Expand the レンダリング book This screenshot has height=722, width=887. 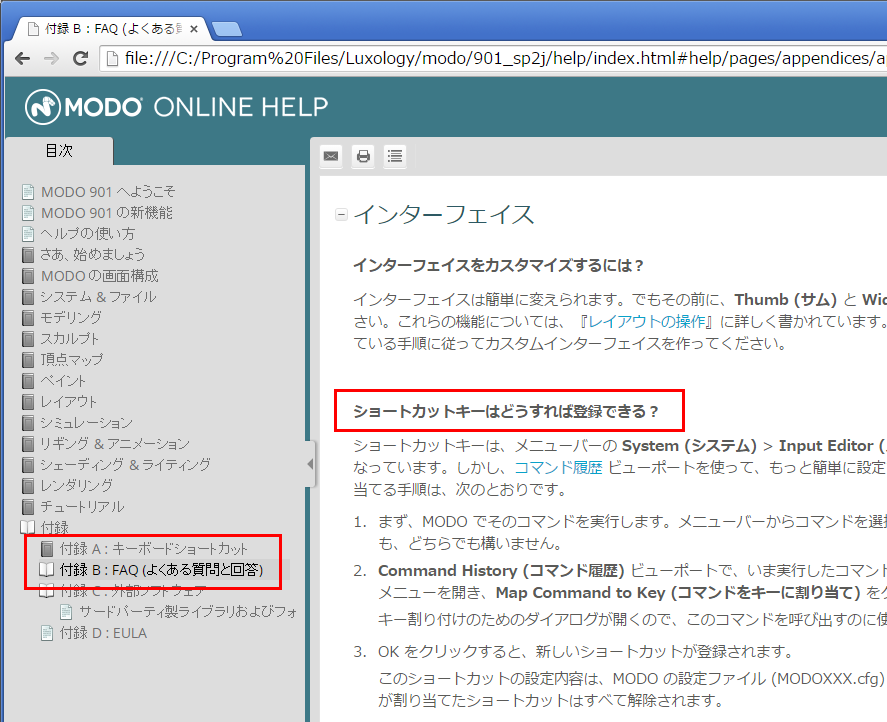tap(76, 485)
